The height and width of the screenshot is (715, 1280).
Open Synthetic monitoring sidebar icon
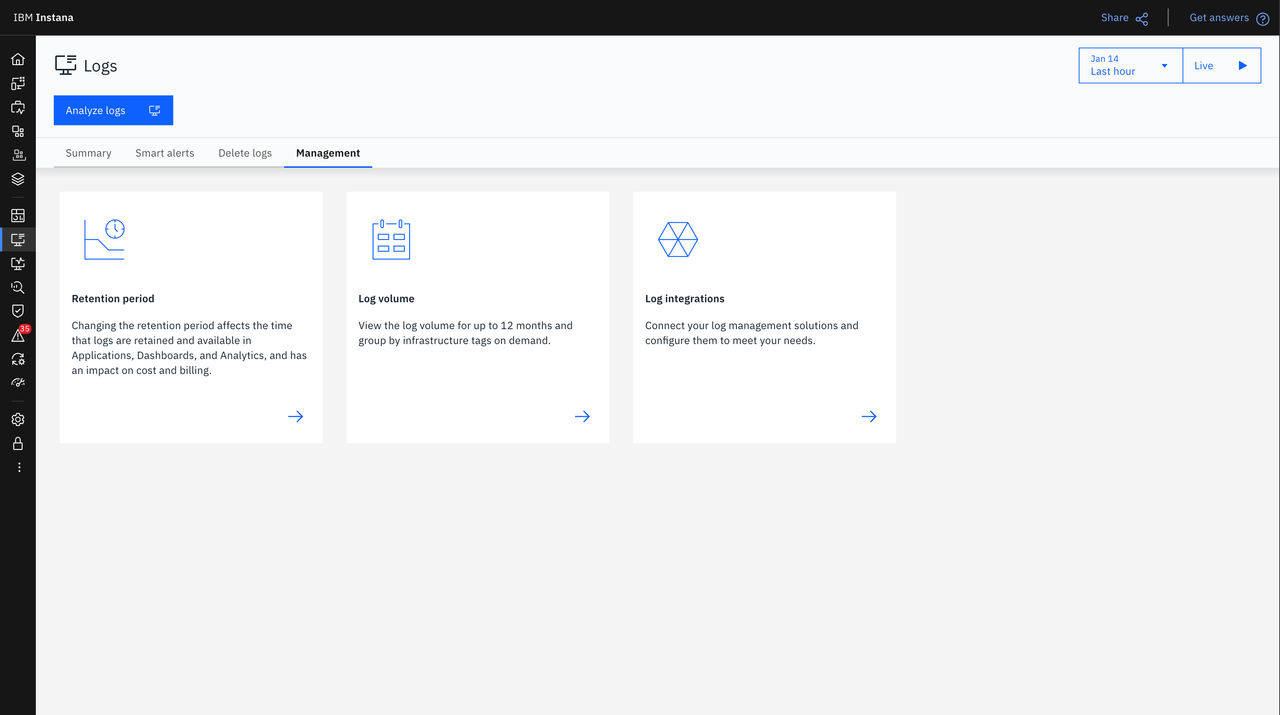pyautogui.click(x=18, y=263)
